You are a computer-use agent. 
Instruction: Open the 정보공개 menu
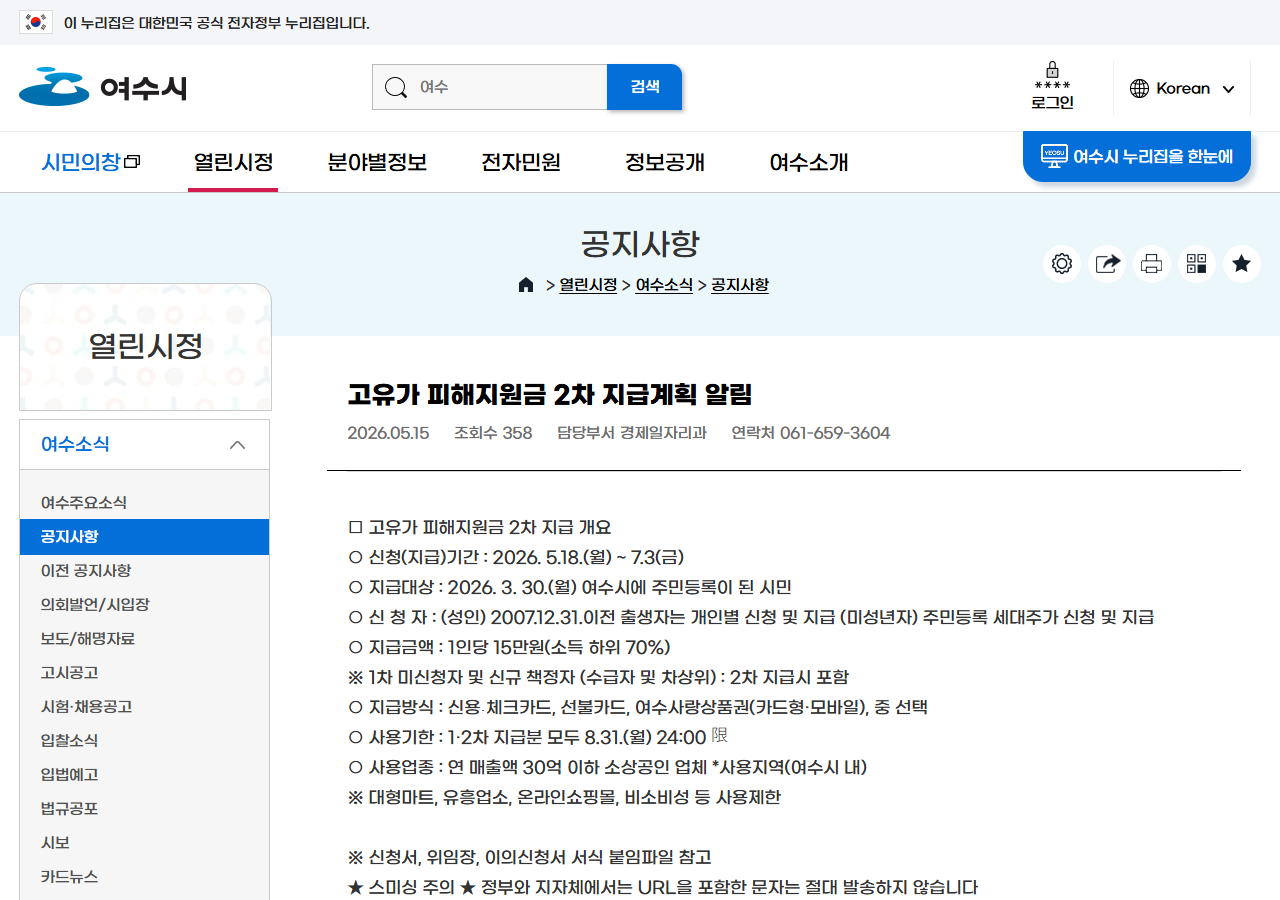point(665,162)
